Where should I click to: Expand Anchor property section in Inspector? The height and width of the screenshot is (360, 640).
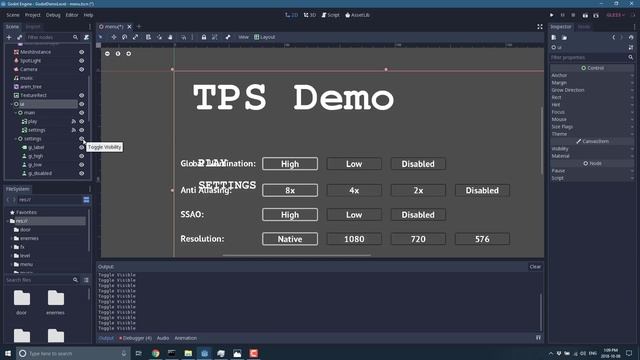pyautogui.click(x=592, y=76)
